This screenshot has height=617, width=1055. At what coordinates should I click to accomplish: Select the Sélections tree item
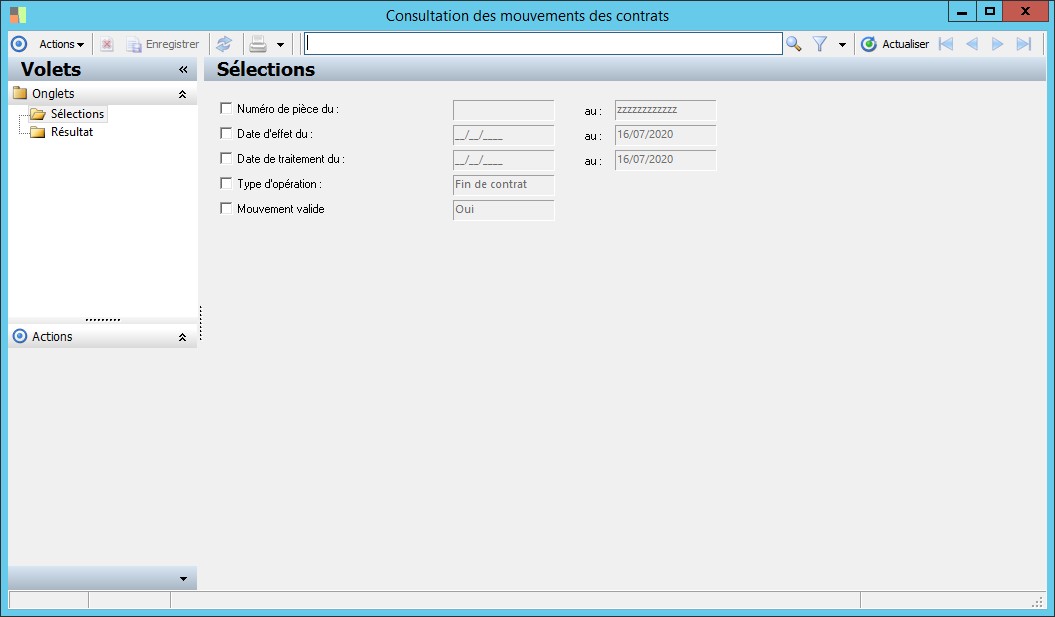pyautogui.click(x=77, y=114)
